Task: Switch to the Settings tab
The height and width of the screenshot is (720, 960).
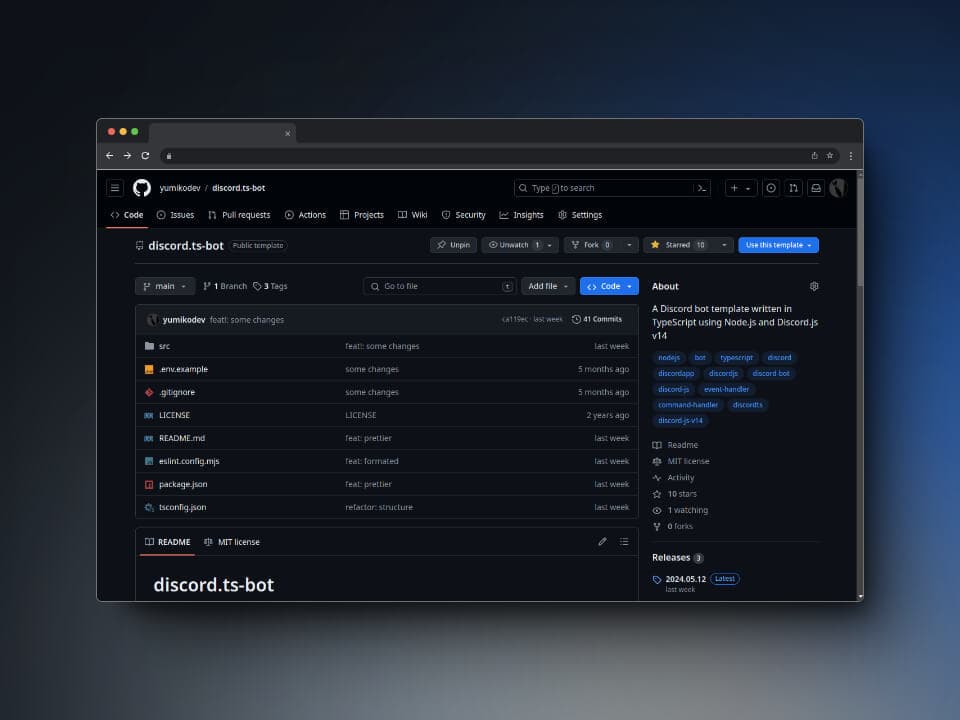Action: pyautogui.click(x=580, y=215)
